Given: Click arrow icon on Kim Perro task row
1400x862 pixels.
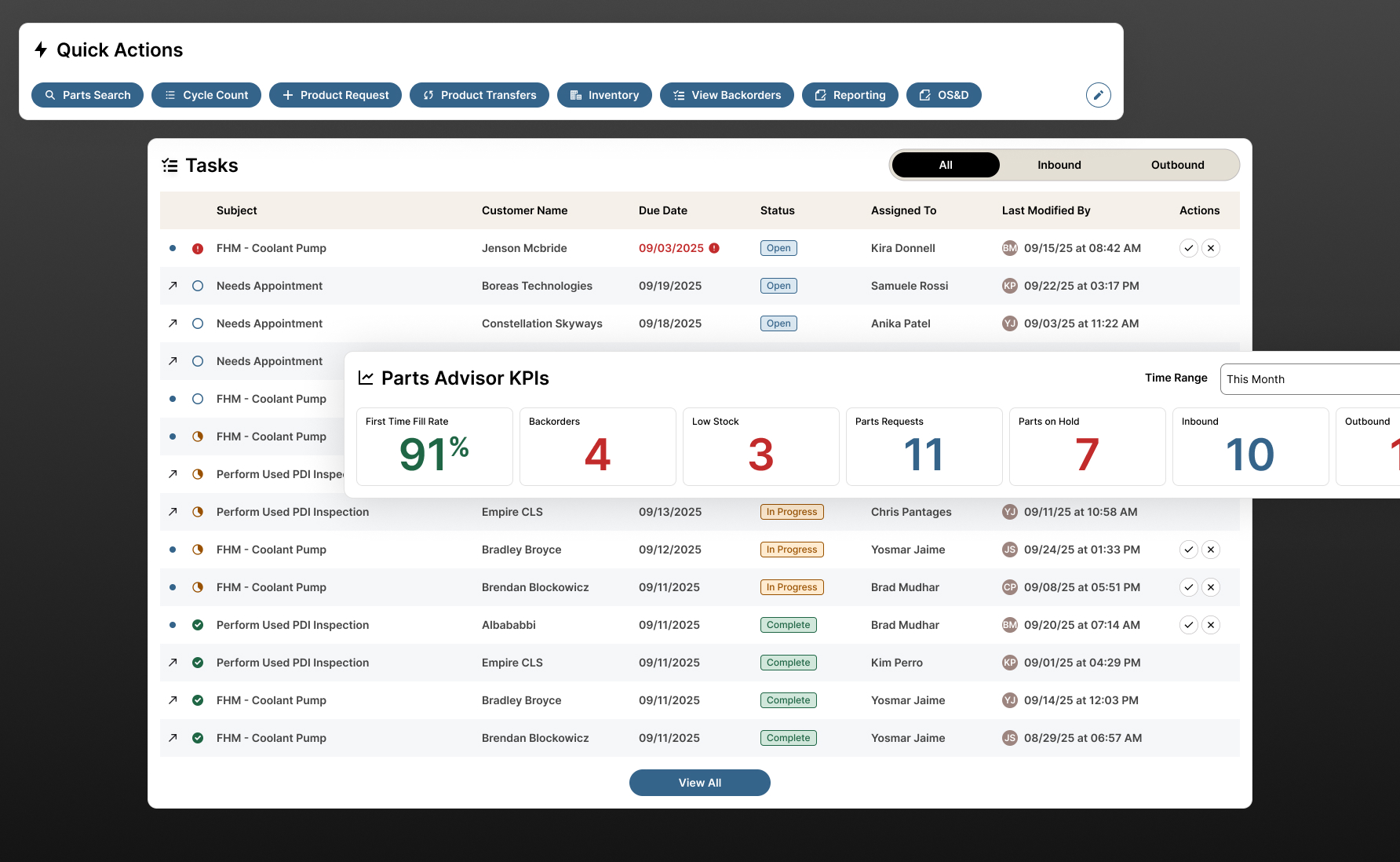Looking at the screenshot, I should (173, 663).
